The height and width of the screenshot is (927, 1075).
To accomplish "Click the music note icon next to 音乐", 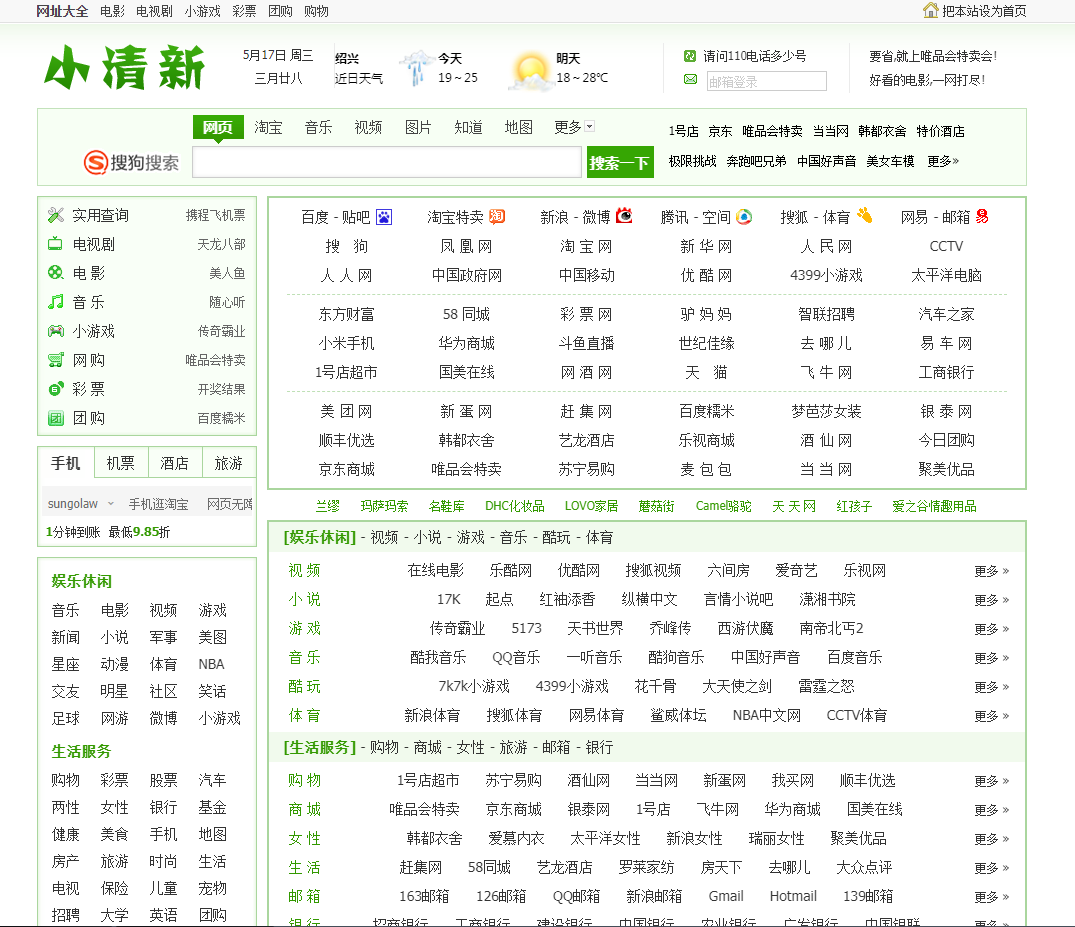I will coord(56,302).
